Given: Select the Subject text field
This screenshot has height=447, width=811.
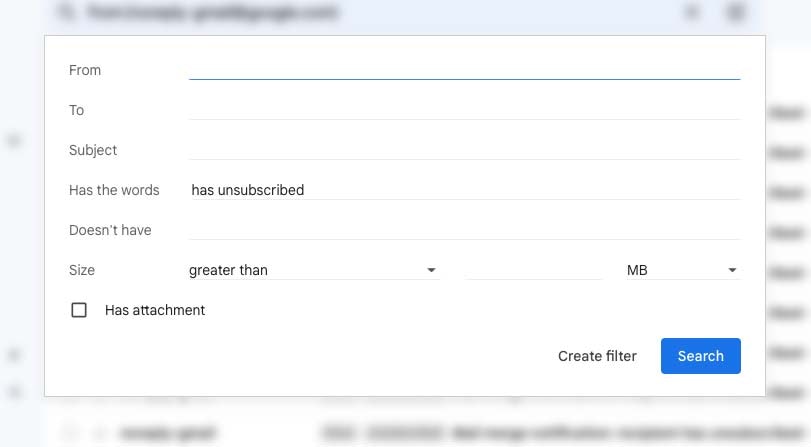Looking at the screenshot, I should [x=464, y=150].
